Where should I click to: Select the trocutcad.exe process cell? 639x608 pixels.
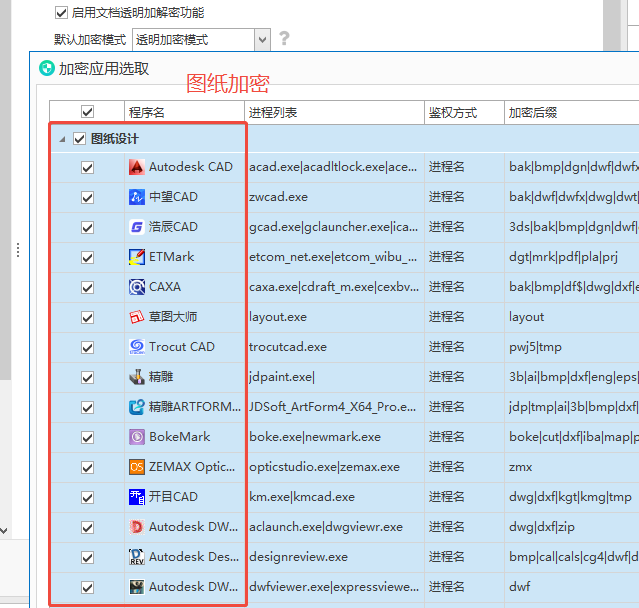[x=334, y=347]
